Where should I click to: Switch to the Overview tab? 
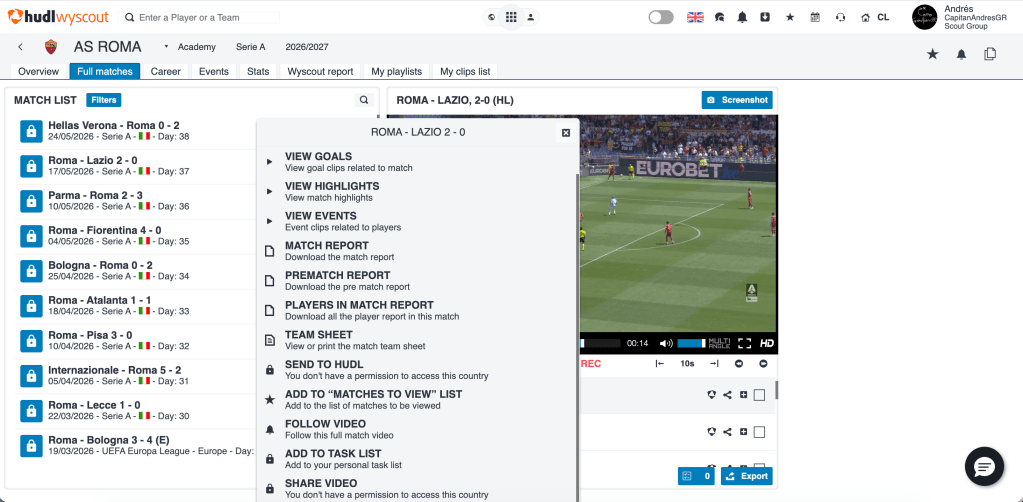pyautogui.click(x=38, y=72)
